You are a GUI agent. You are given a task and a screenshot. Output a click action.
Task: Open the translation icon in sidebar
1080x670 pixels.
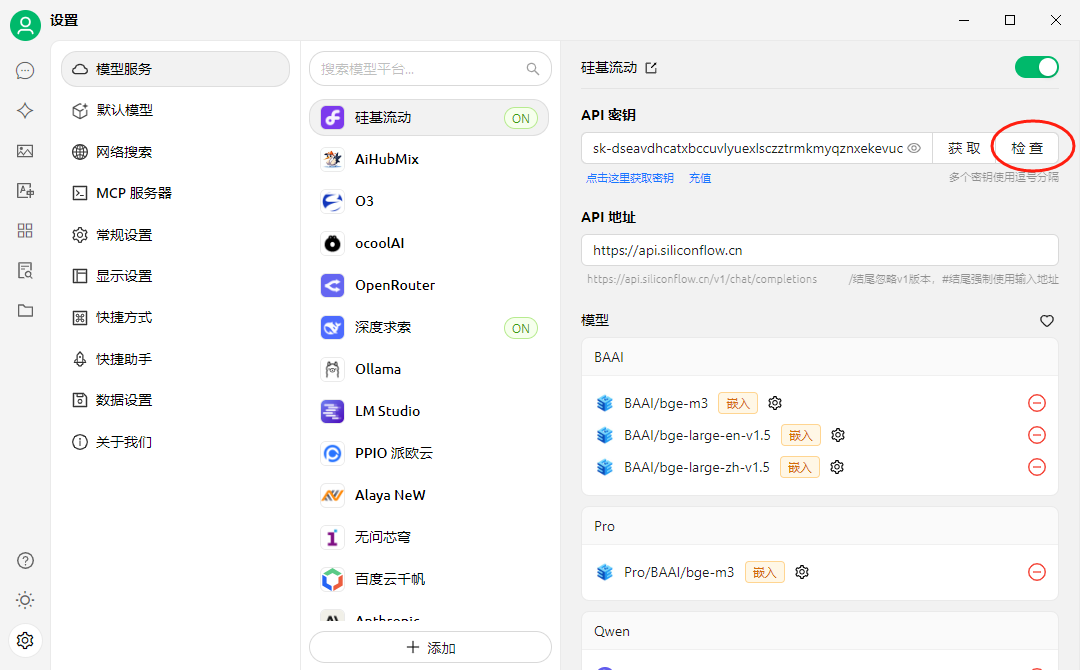(25, 190)
